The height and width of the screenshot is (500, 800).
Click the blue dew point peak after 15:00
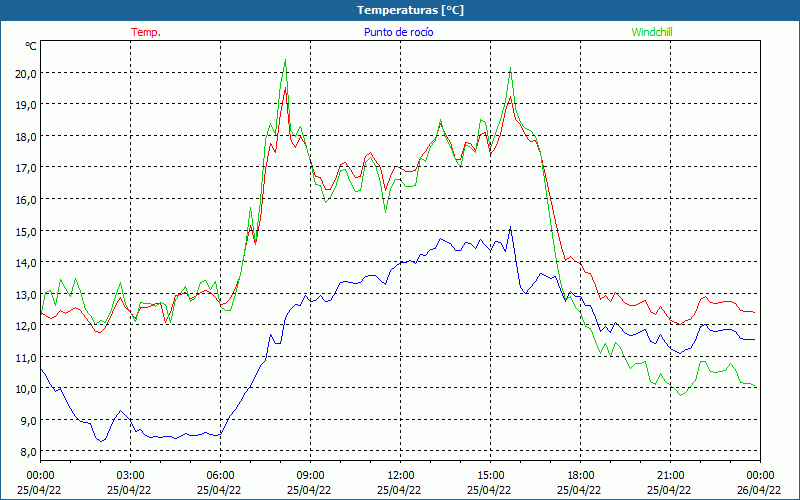[x=510, y=227]
